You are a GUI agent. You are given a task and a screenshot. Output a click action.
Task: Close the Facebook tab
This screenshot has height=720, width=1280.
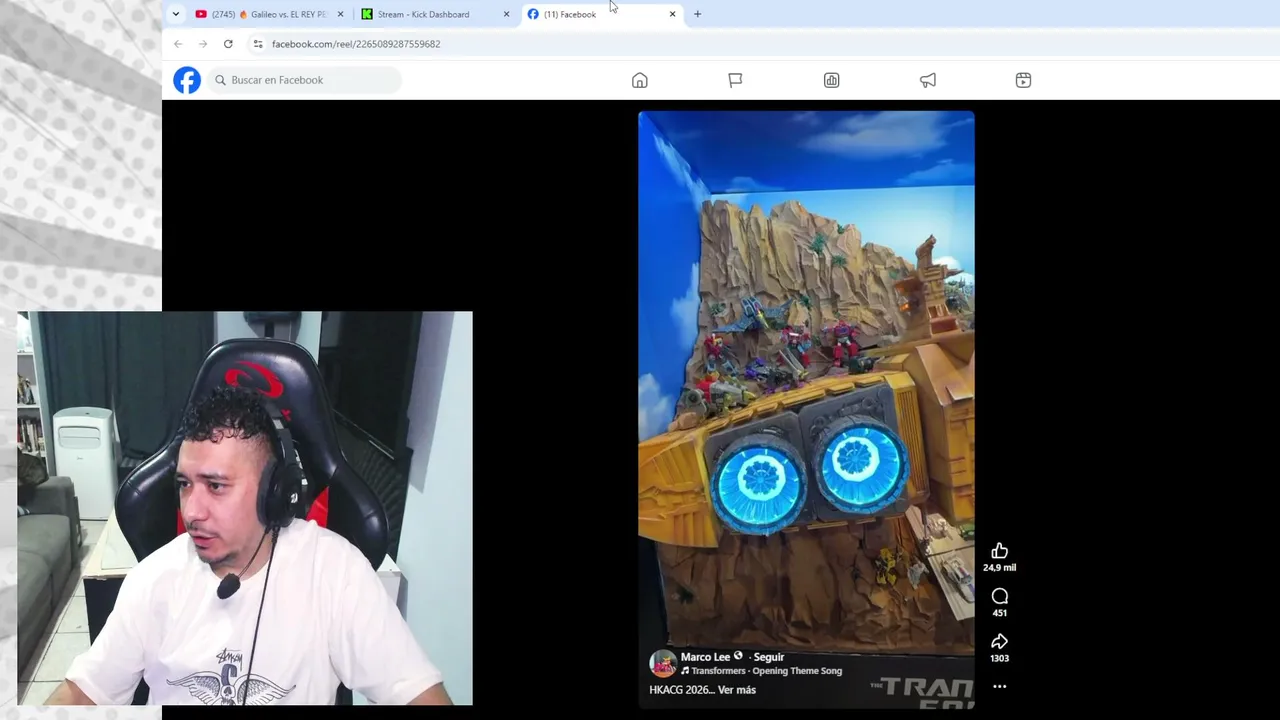pyautogui.click(x=672, y=14)
